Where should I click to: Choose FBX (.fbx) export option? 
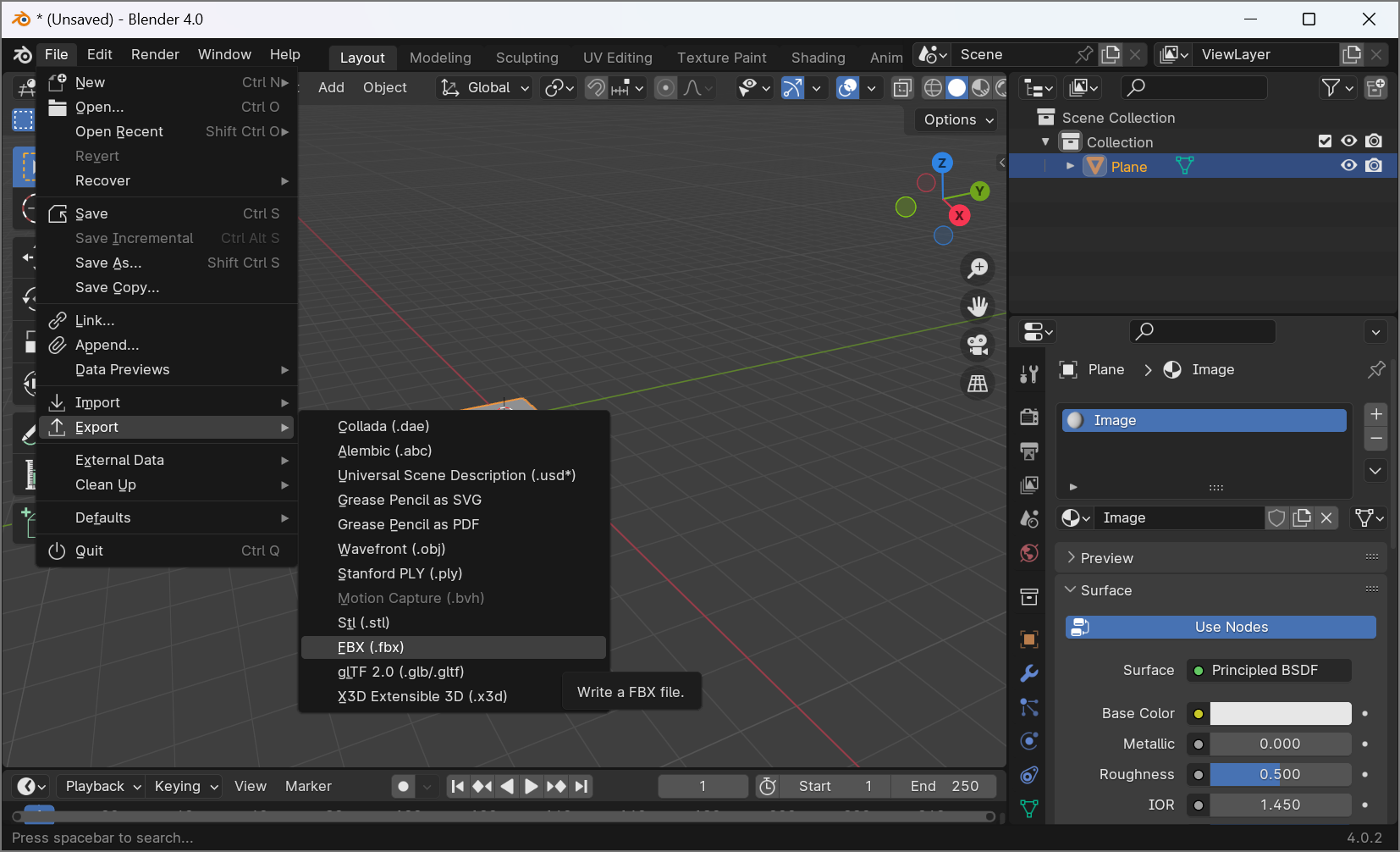pos(454,647)
